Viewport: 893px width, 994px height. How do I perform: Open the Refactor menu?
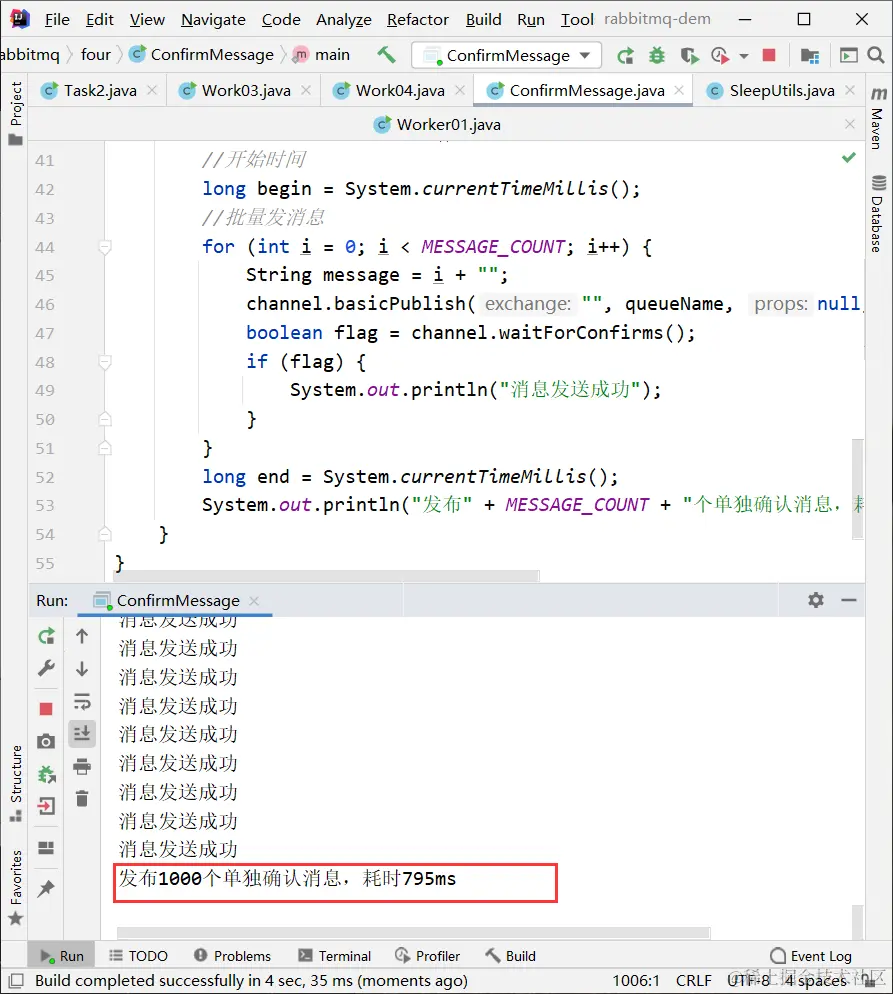[x=418, y=20]
